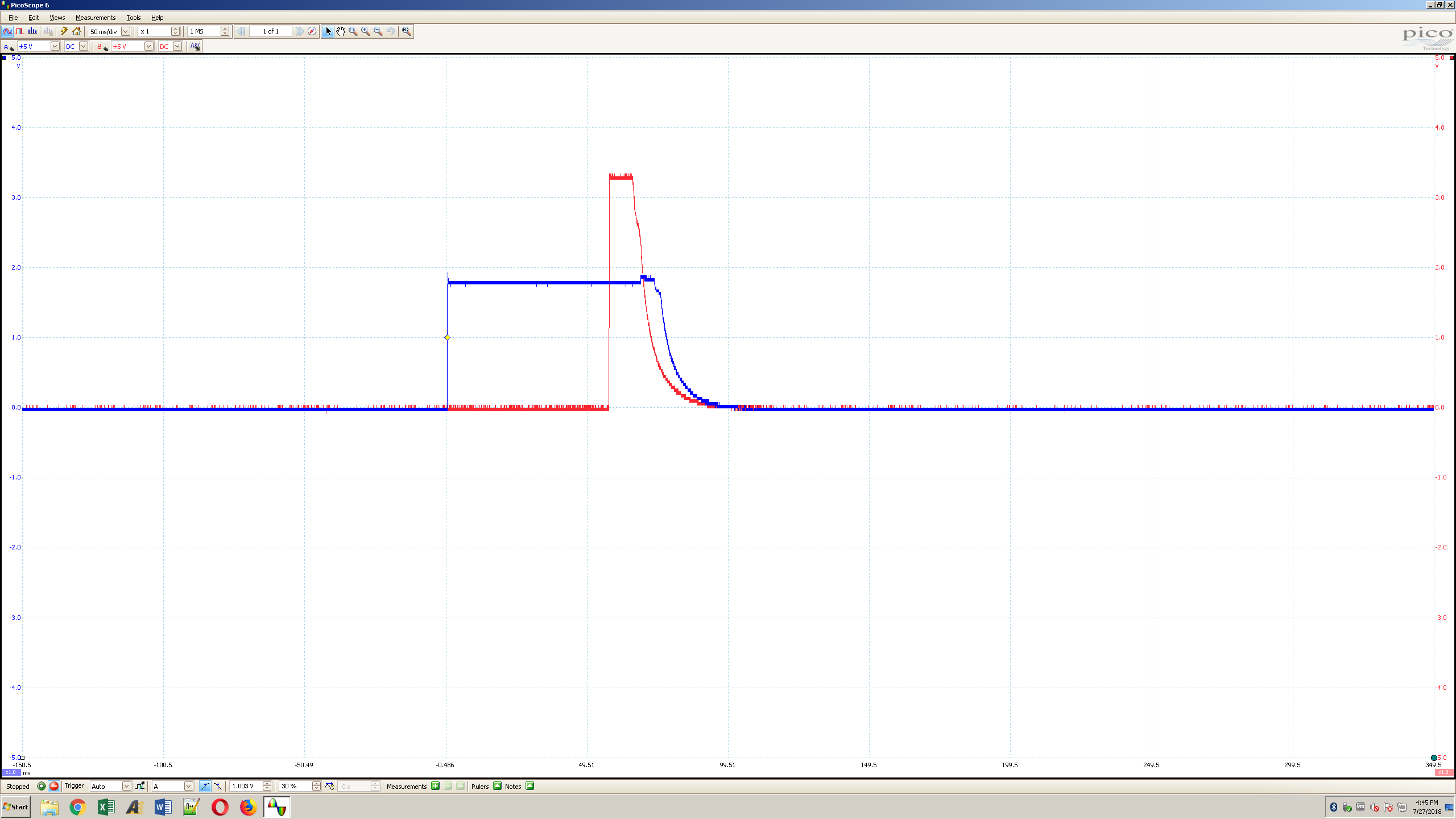Open the Tools menu
This screenshot has height=819, width=1456.
tap(133, 18)
